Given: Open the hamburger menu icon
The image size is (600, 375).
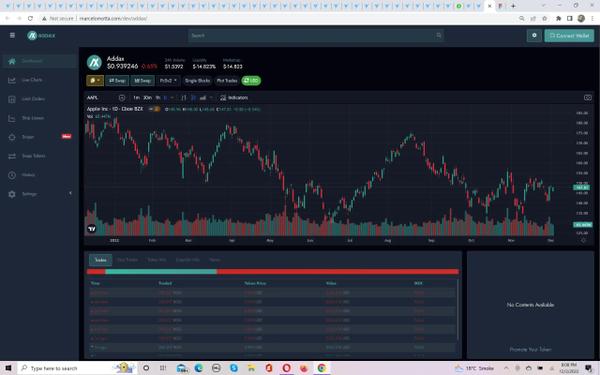Looking at the screenshot, I should 12,35.
